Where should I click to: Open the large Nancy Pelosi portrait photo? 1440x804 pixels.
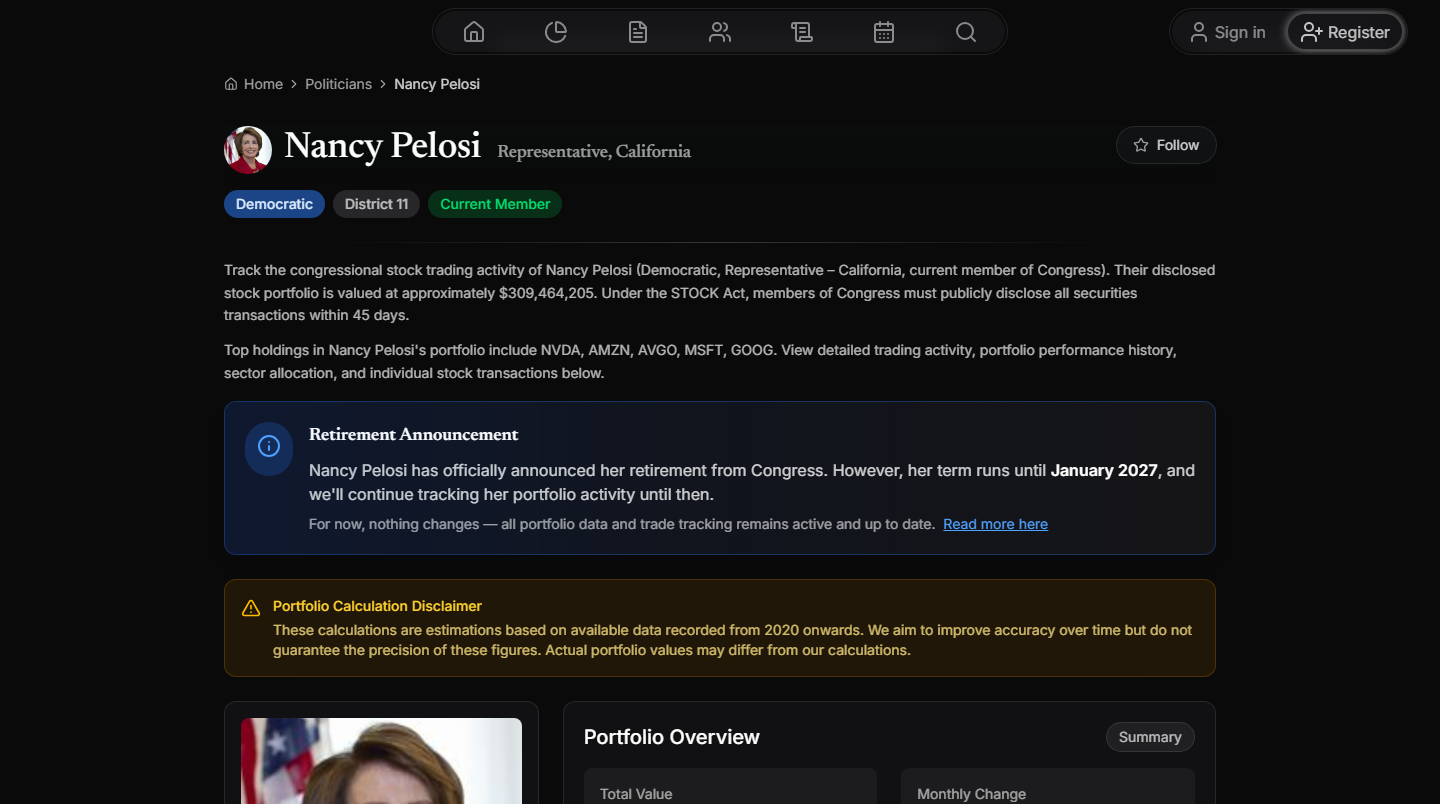(381, 761)
